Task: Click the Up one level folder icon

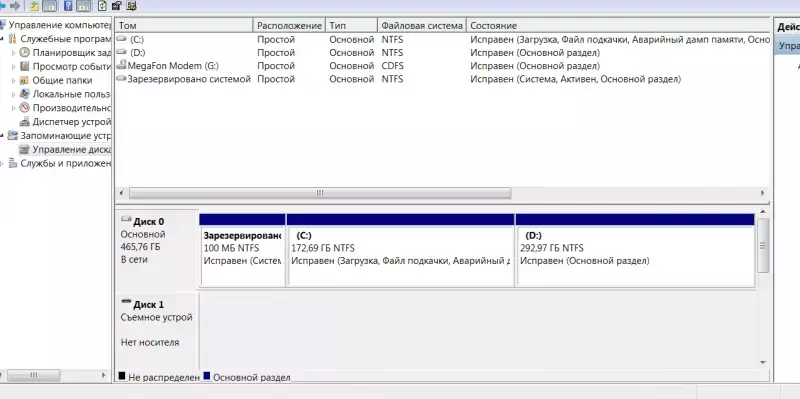Action: (34, 6)
